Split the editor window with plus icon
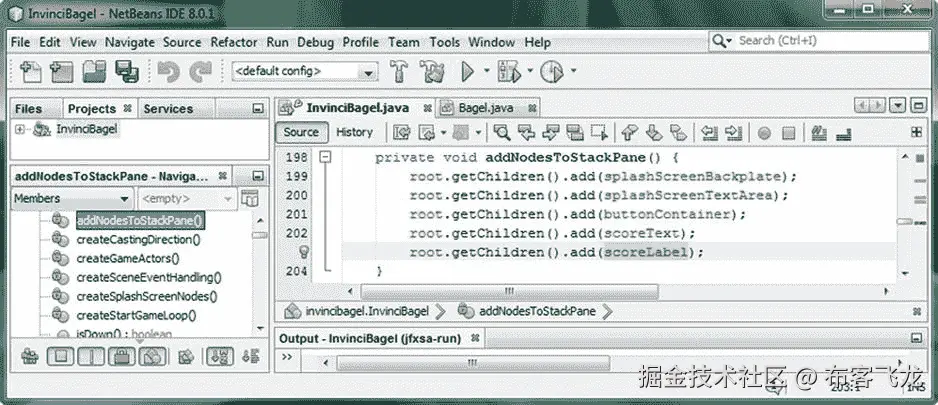The height and width of the screenshot is (405, 938). pyautogui.click(x=916, y=132)
